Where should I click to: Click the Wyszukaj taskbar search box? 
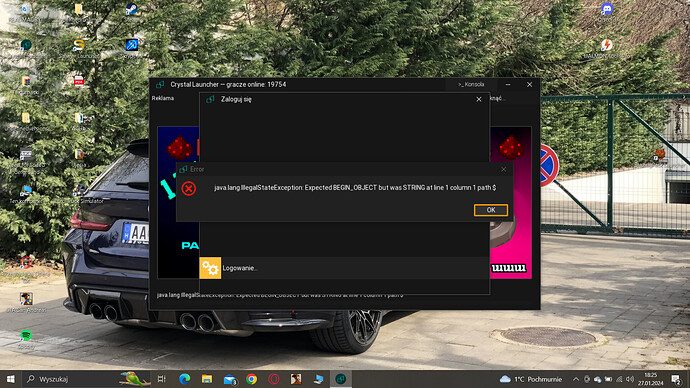pos(87,379)
